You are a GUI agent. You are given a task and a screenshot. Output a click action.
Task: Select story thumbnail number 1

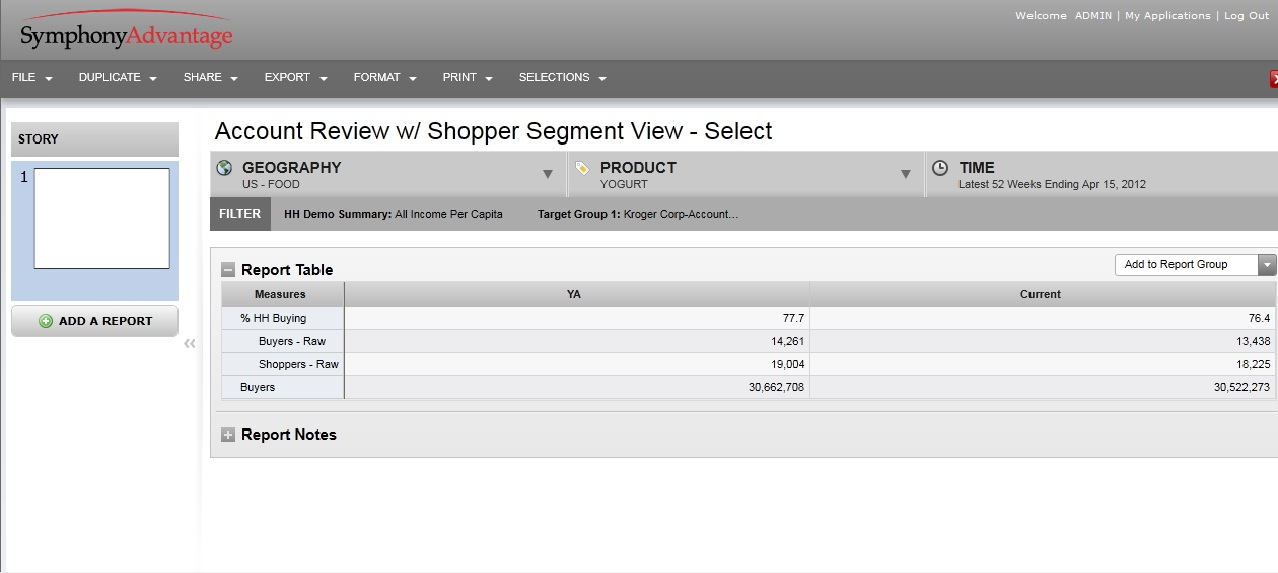[x=101, y=218]
